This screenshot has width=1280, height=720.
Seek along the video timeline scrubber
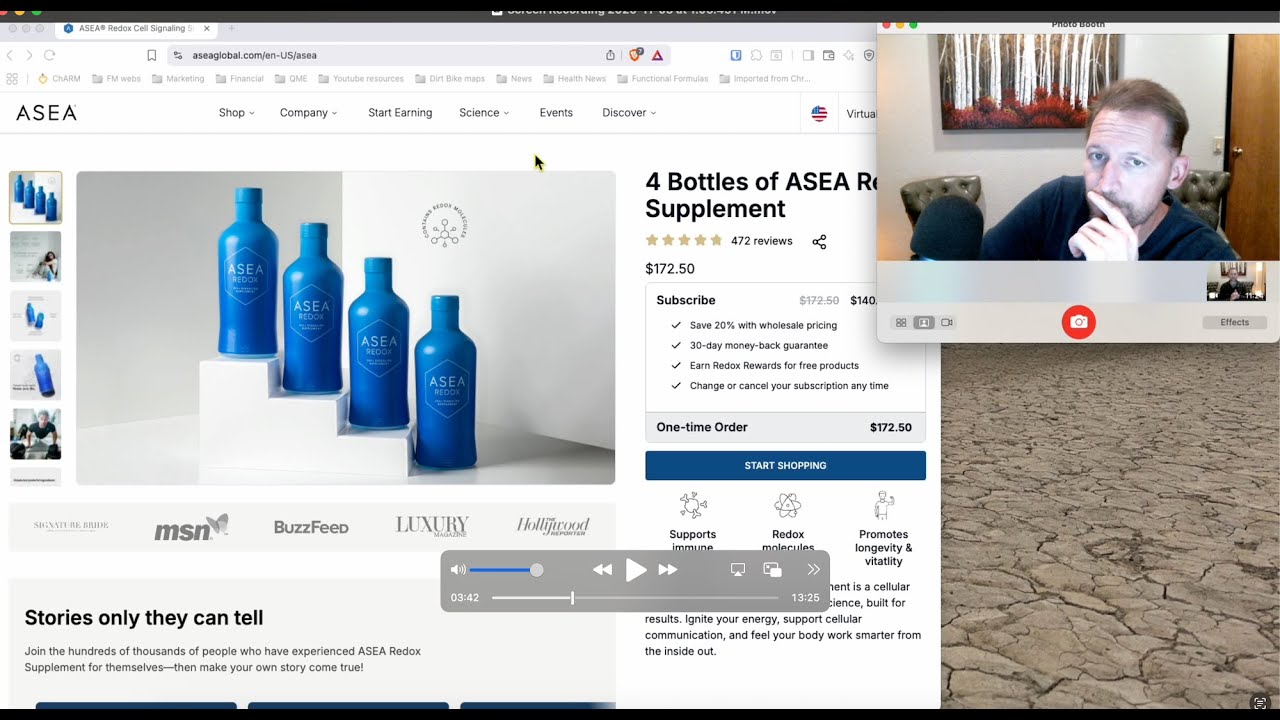(x=635, y=598)
